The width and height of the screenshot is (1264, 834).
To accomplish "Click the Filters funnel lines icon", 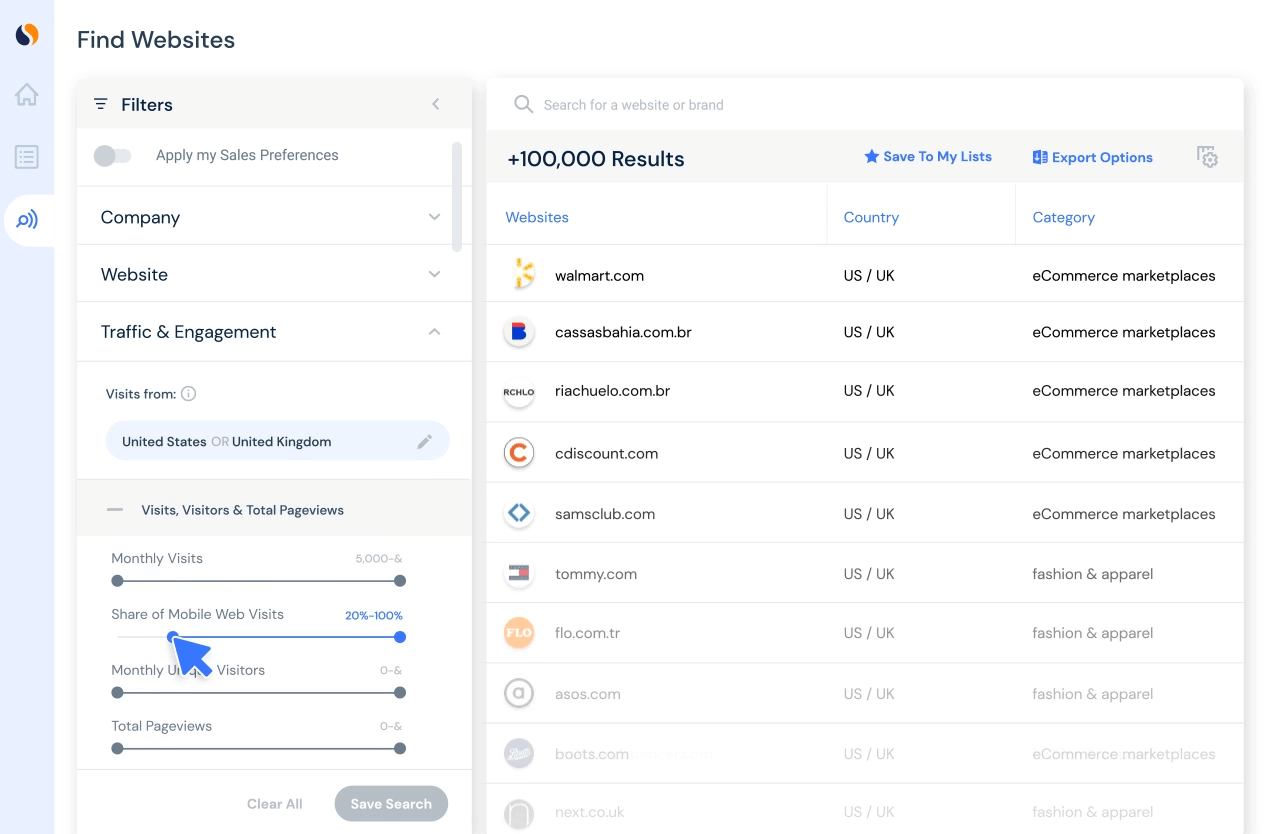I will tap(101, 104).
